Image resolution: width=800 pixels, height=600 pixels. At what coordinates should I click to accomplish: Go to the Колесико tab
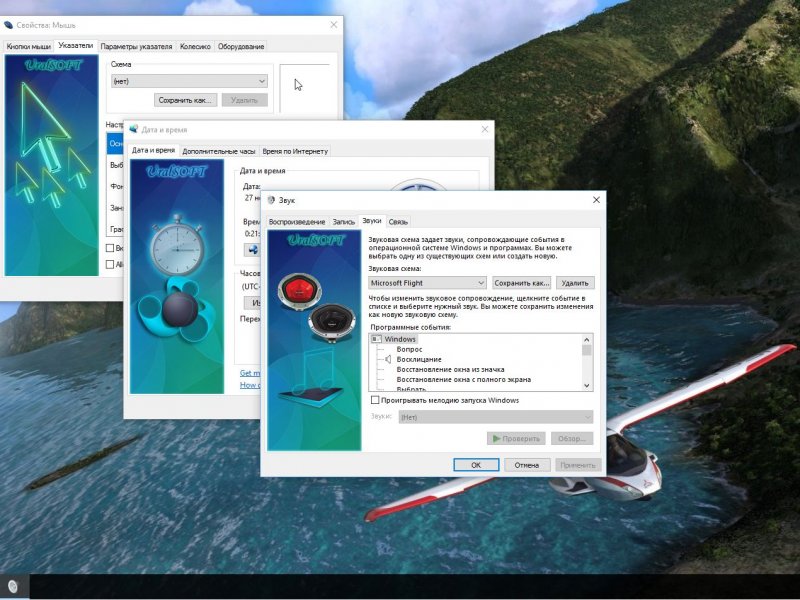pos(195,46)
